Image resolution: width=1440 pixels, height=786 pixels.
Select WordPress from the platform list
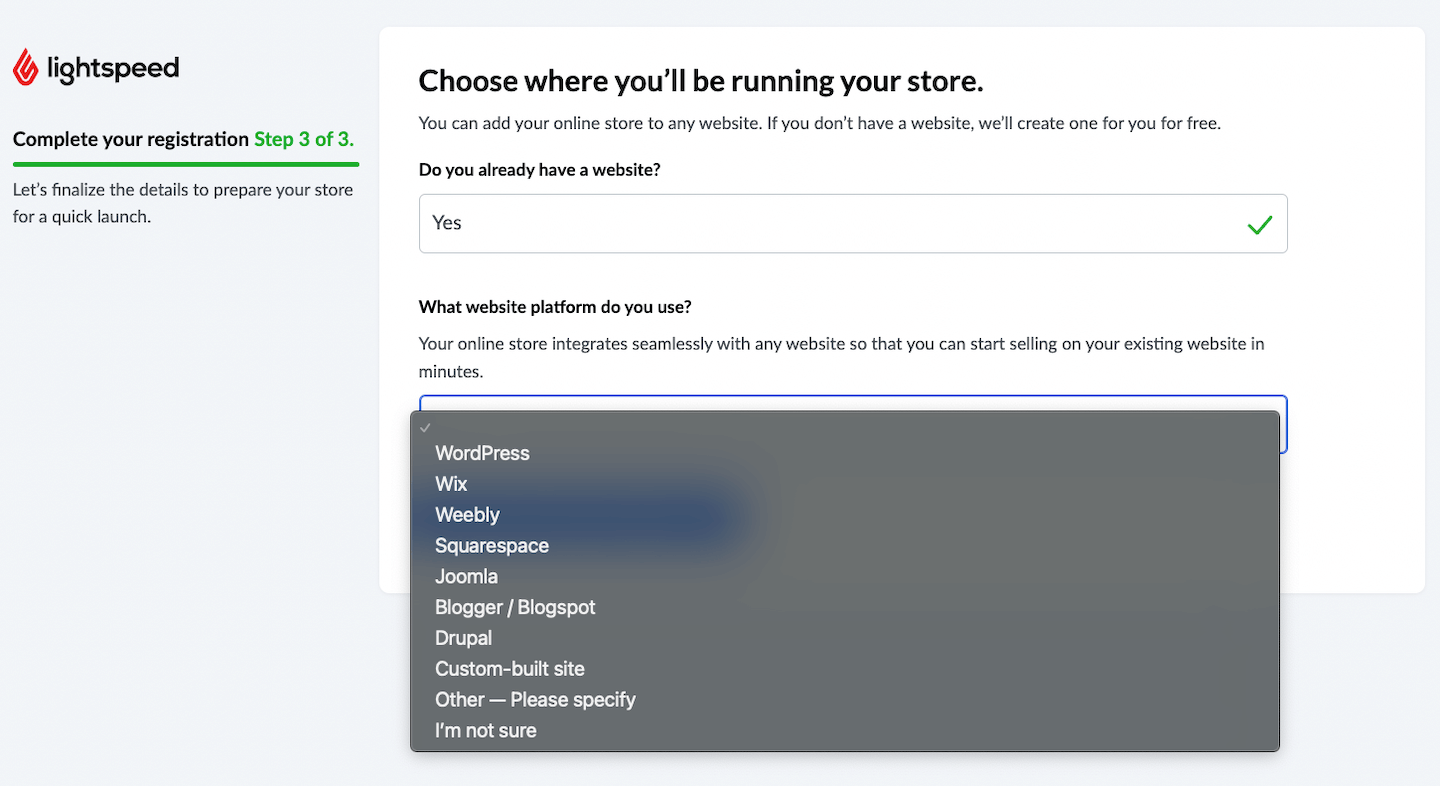tap(845, 453)
